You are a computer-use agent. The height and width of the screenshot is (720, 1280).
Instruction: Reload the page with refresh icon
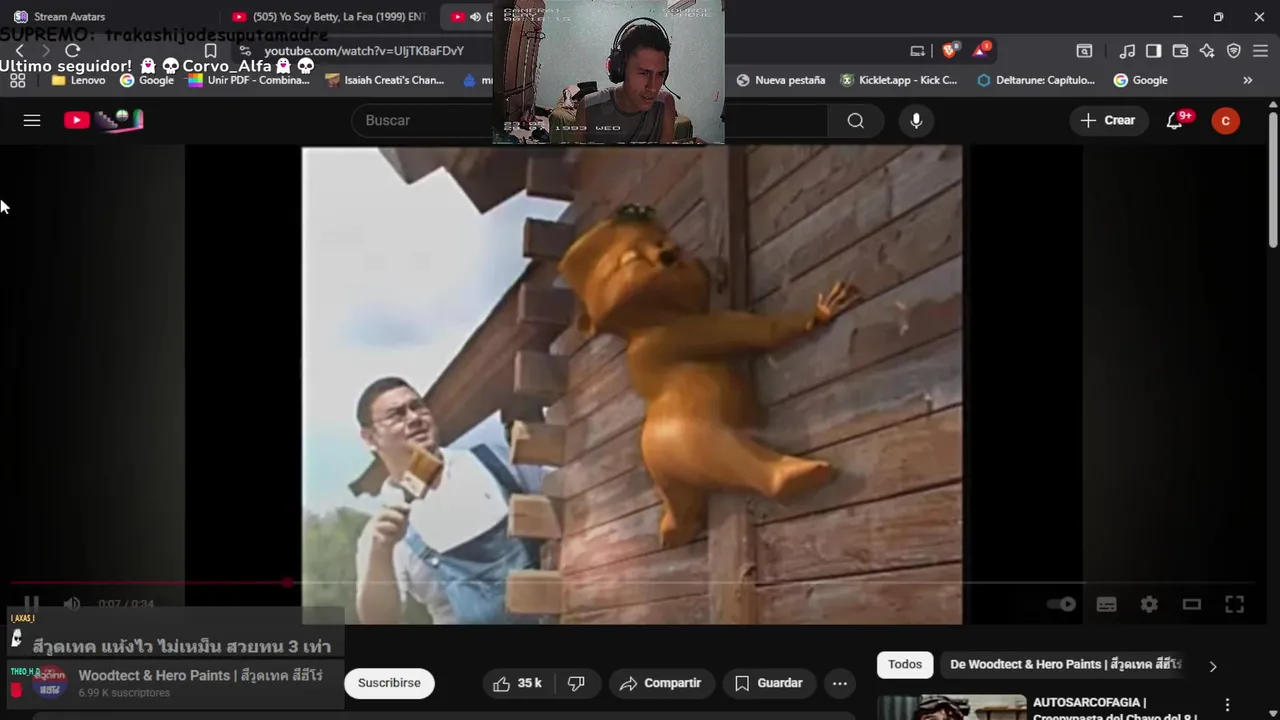73,50
